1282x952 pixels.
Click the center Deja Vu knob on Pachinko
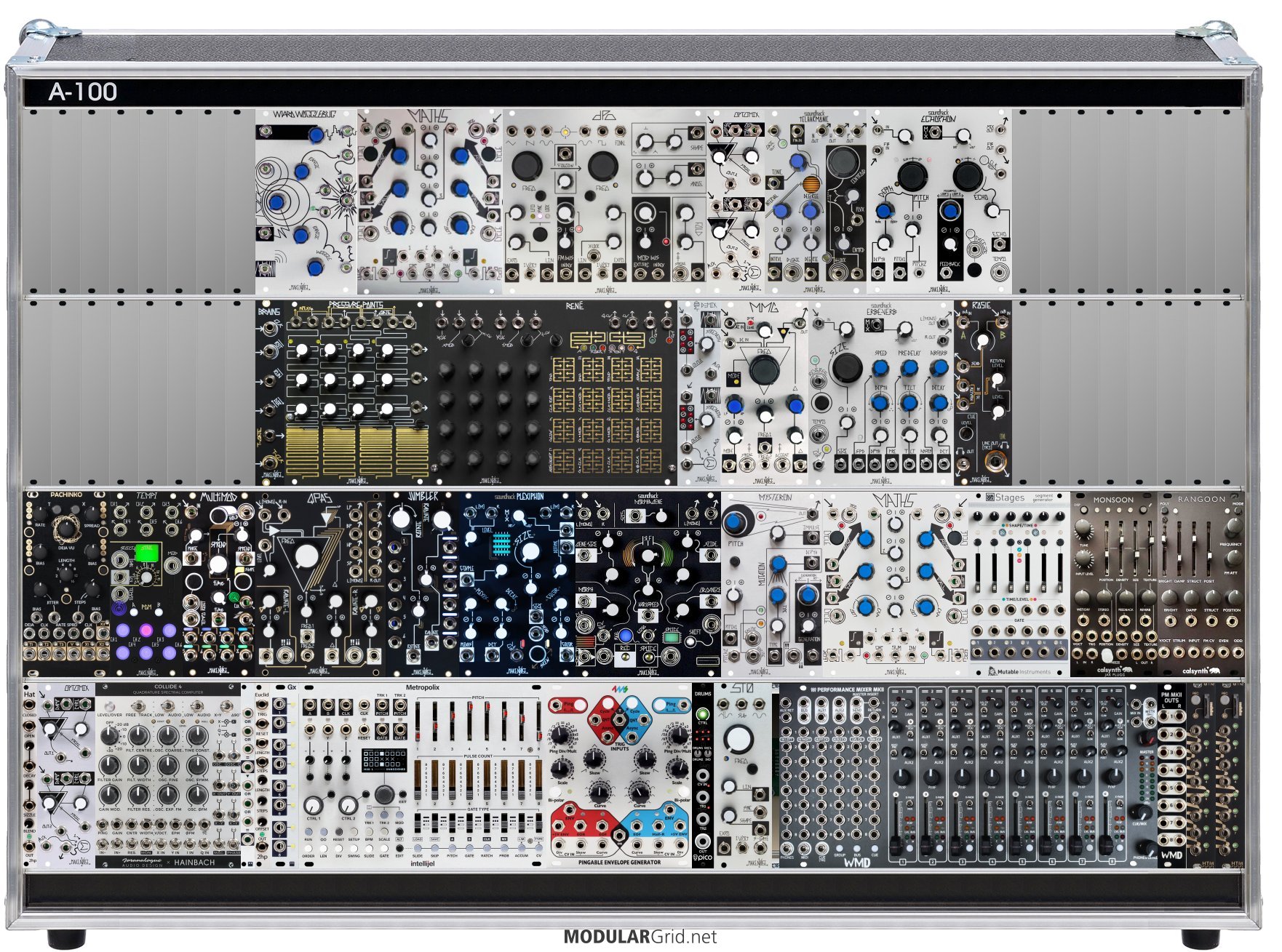66,529
